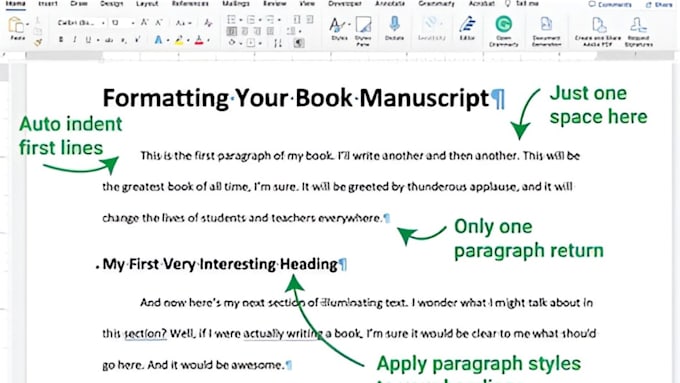Cut the selection with the scissors icon

click(38, 20)
